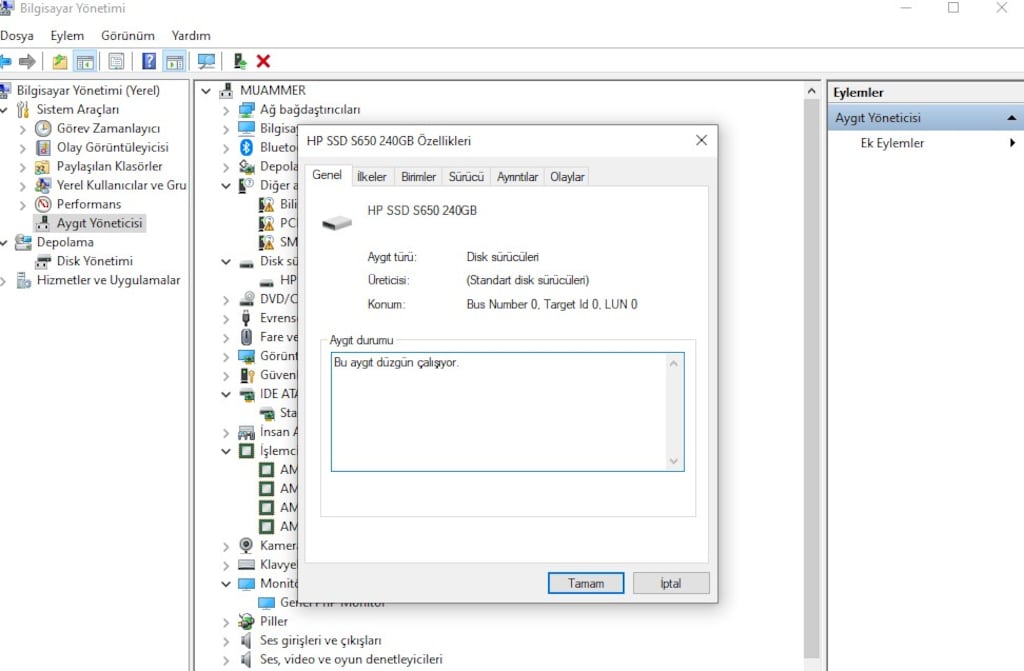Open the Ayrıntılar tab
1024x671 pixels.
coord(518,177)
